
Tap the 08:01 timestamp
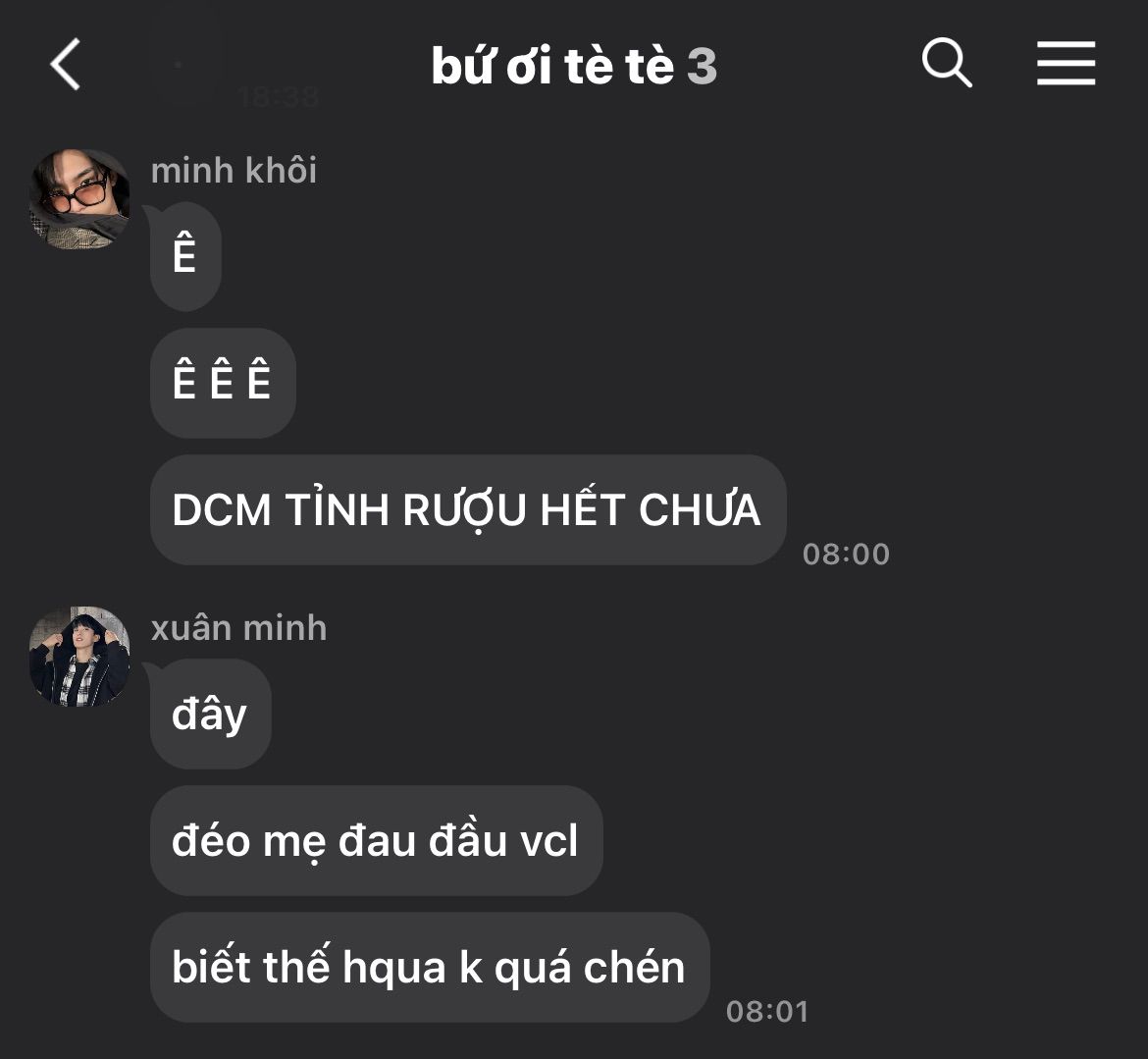767,1012
